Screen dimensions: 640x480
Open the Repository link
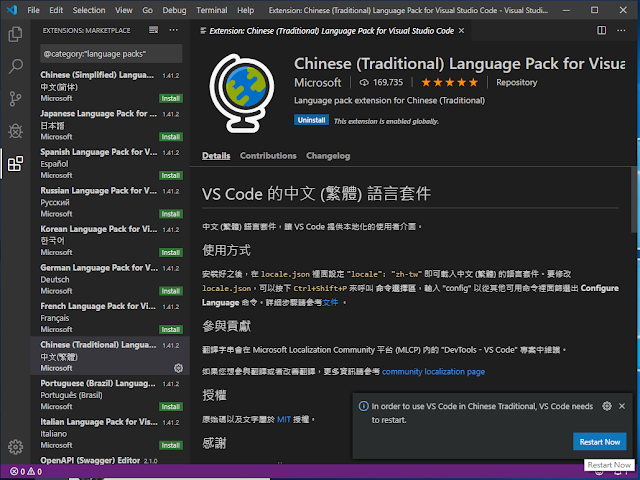point(516,82)
